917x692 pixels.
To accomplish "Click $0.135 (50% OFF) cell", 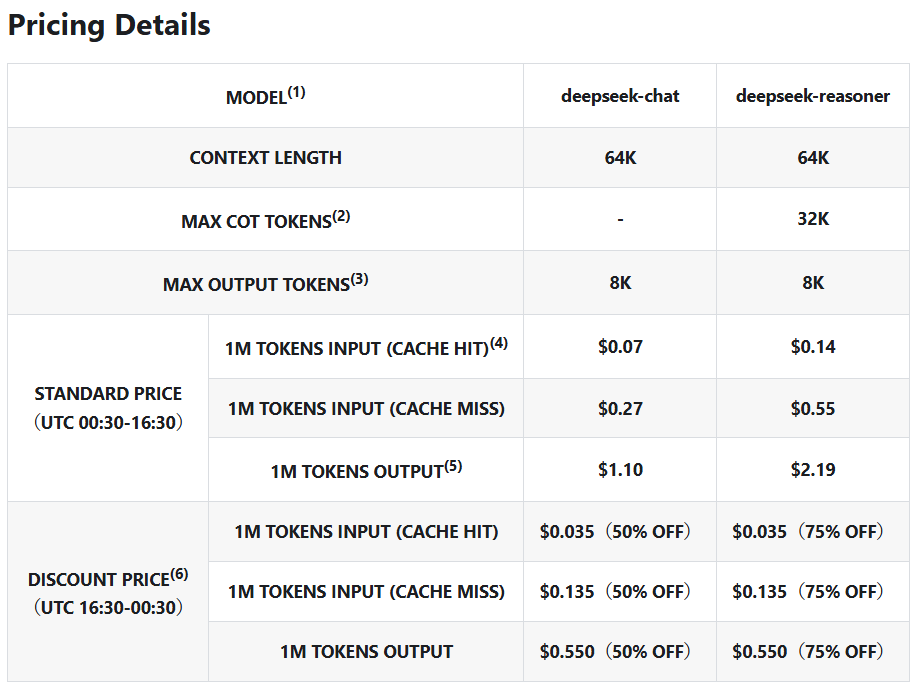I will click(620, 591).
